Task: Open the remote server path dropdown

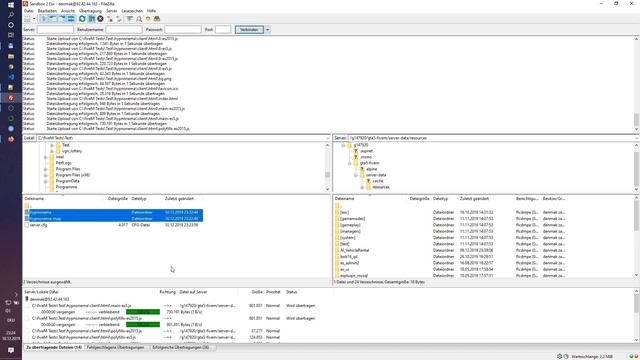Action: click(636, 138)
